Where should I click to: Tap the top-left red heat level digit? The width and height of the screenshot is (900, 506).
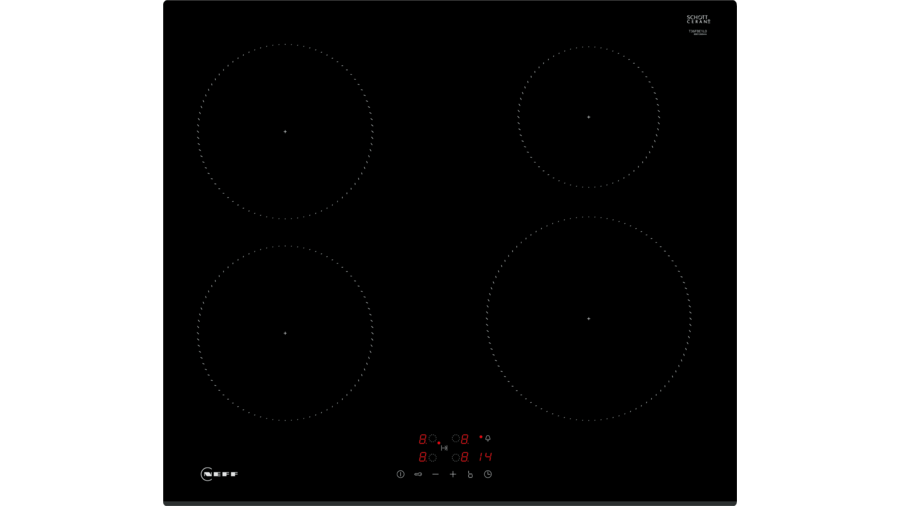coord(422,439)
